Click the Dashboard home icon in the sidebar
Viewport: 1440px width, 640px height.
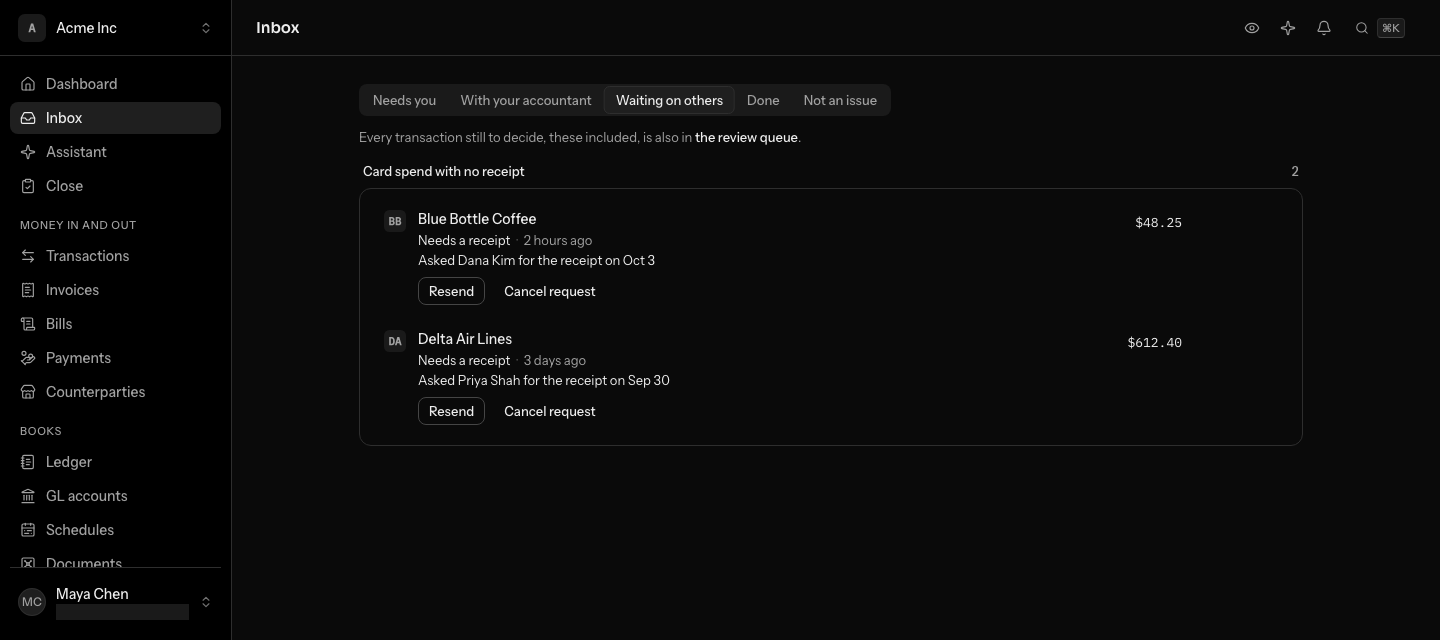click(x=28, y=84)
